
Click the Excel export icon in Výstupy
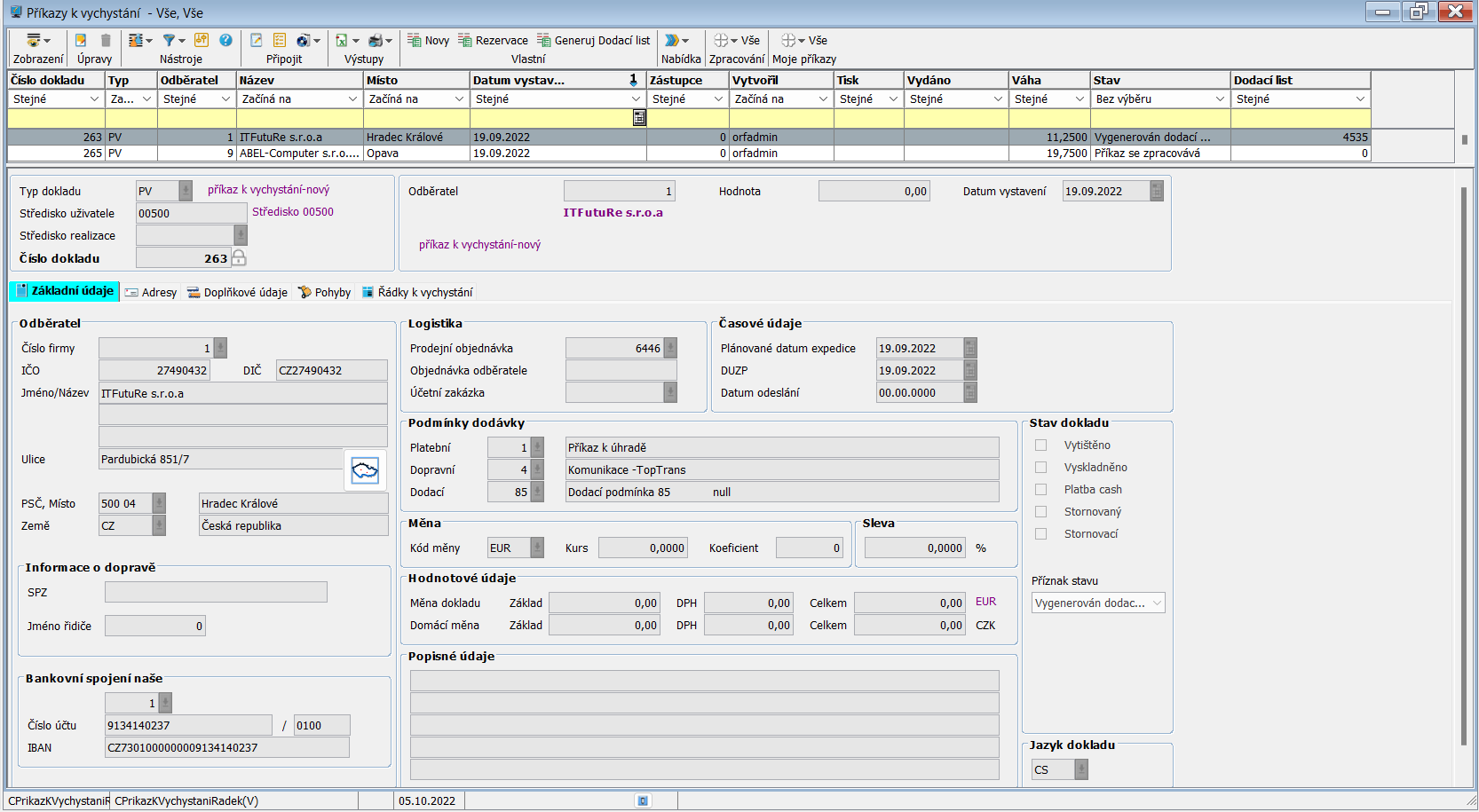pos(341,40)
